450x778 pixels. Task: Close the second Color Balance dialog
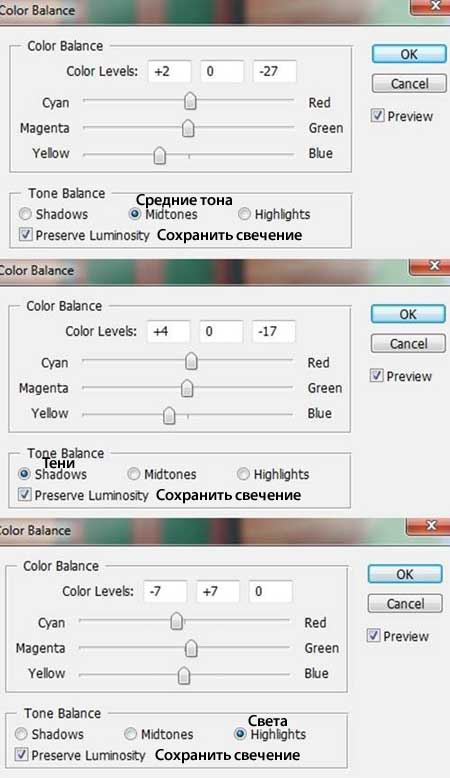[x=433, y=266]
